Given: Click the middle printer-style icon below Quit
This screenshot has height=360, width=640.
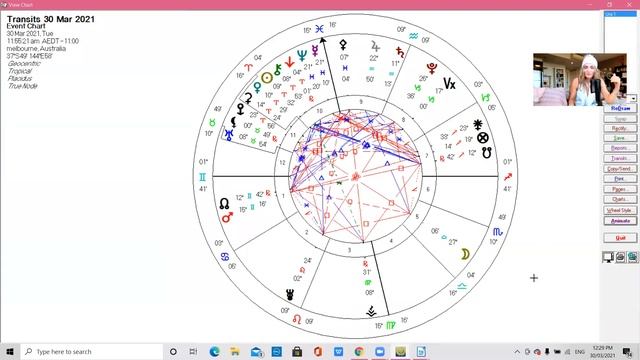Looking at the screenshot, I should pos(620,257).
